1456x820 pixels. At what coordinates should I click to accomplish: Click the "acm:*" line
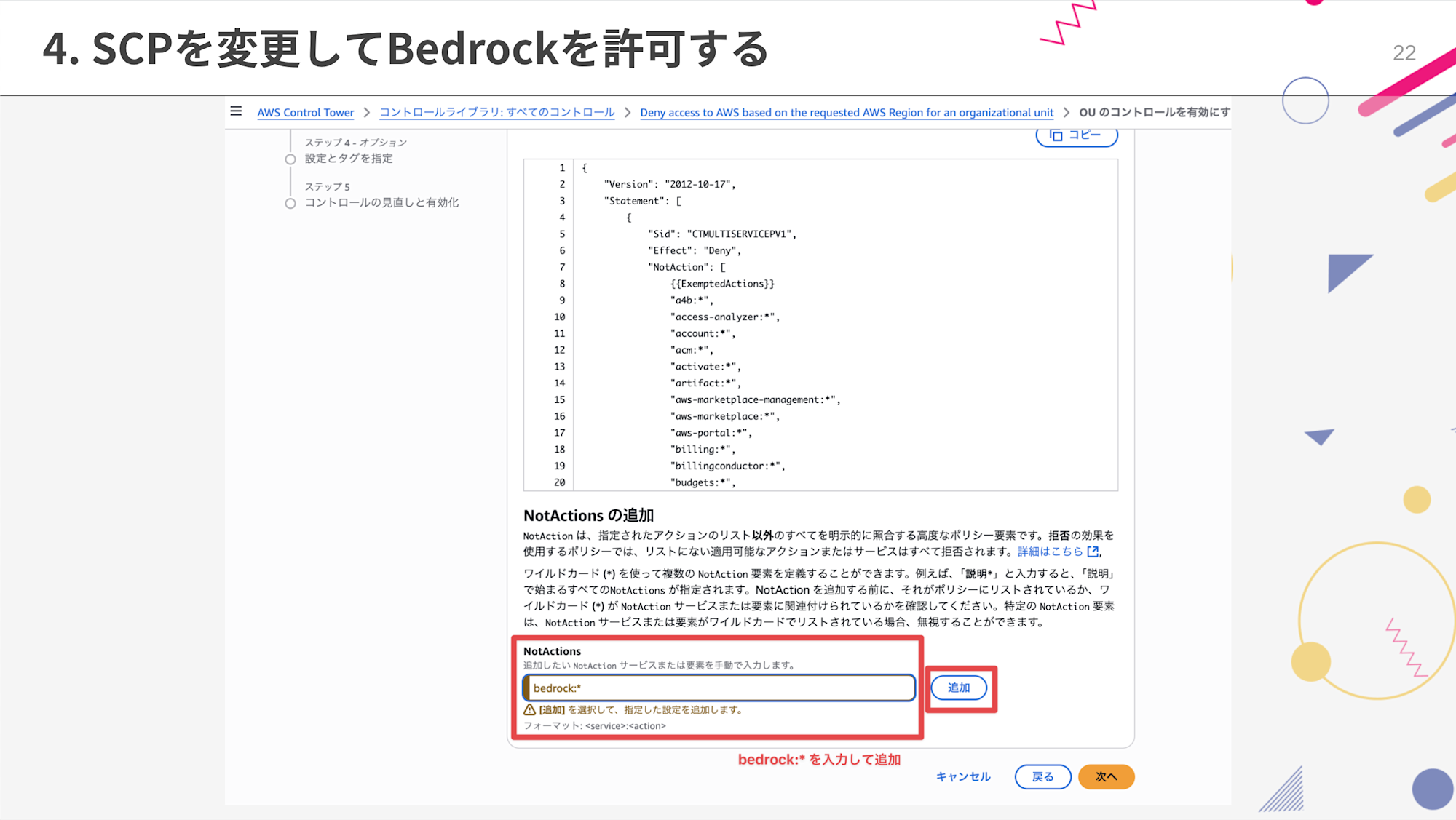(692, 350)
